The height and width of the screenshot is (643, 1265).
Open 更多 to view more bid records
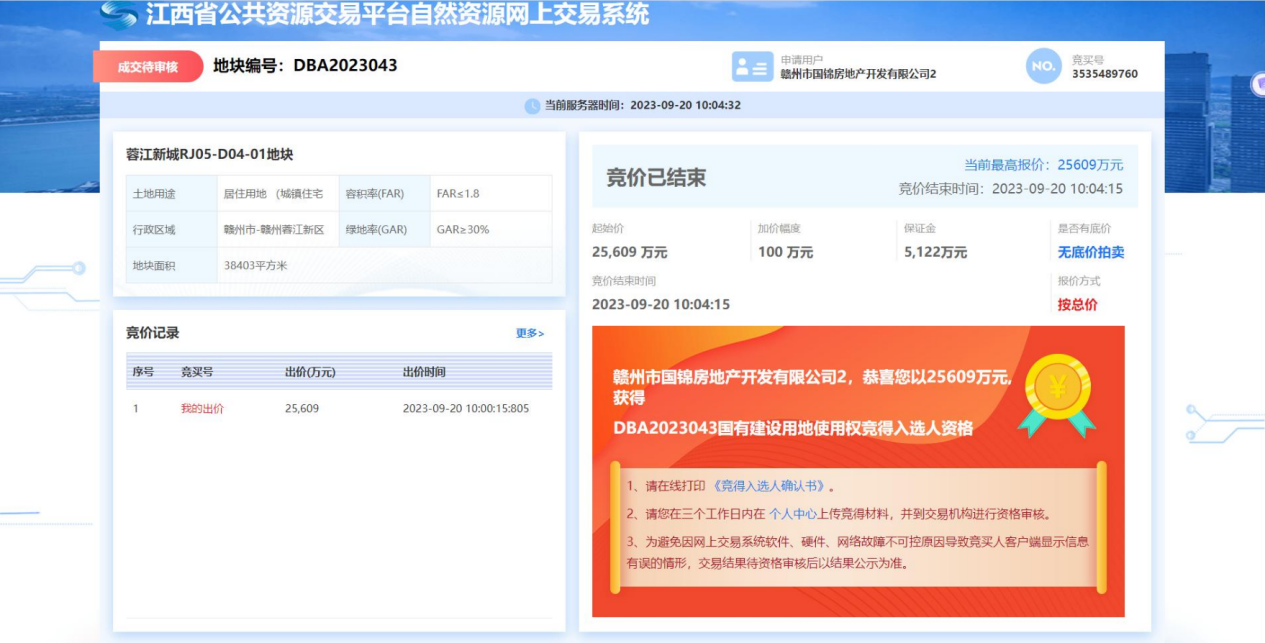530,333
